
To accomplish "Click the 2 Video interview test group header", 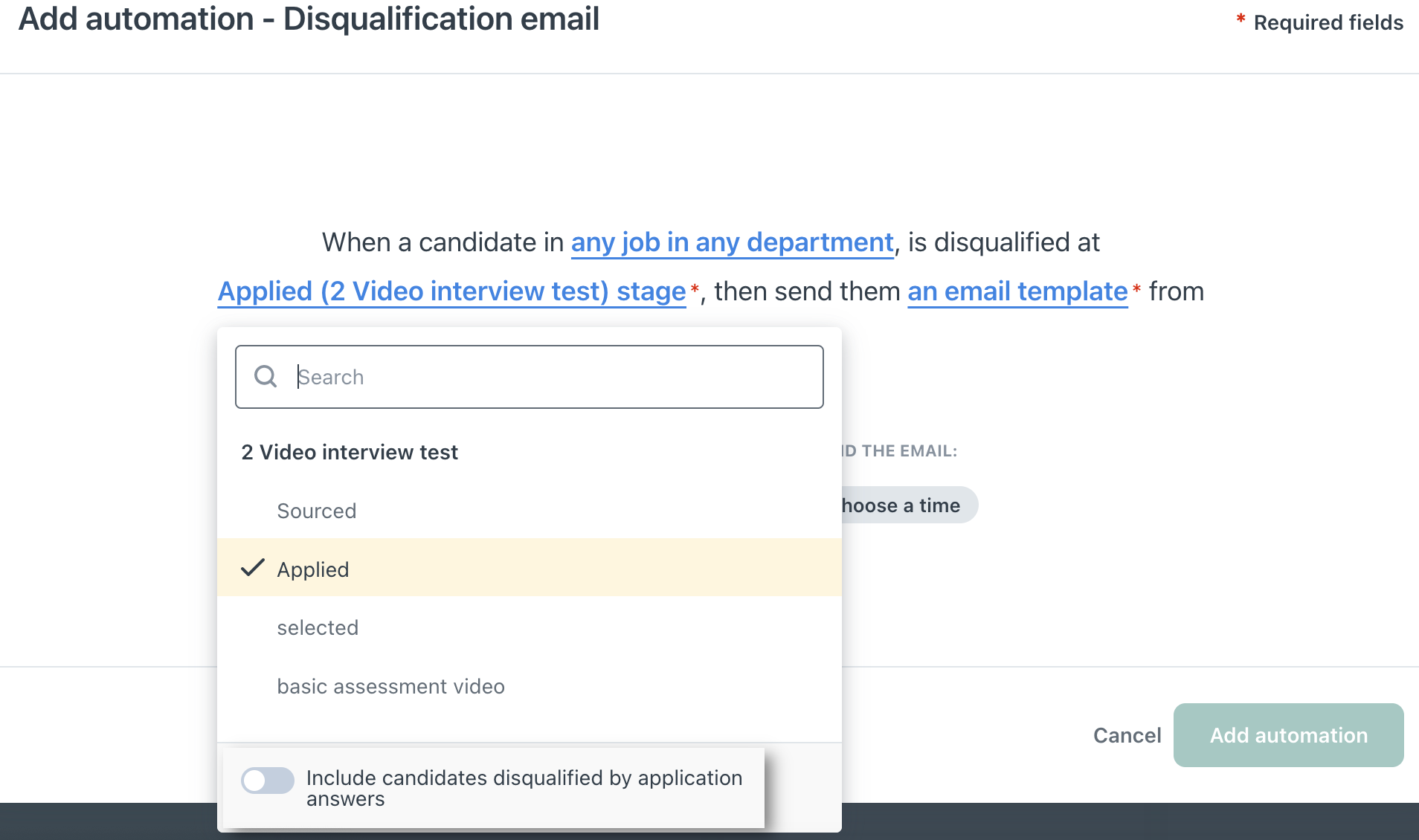I will coord(350,452).
